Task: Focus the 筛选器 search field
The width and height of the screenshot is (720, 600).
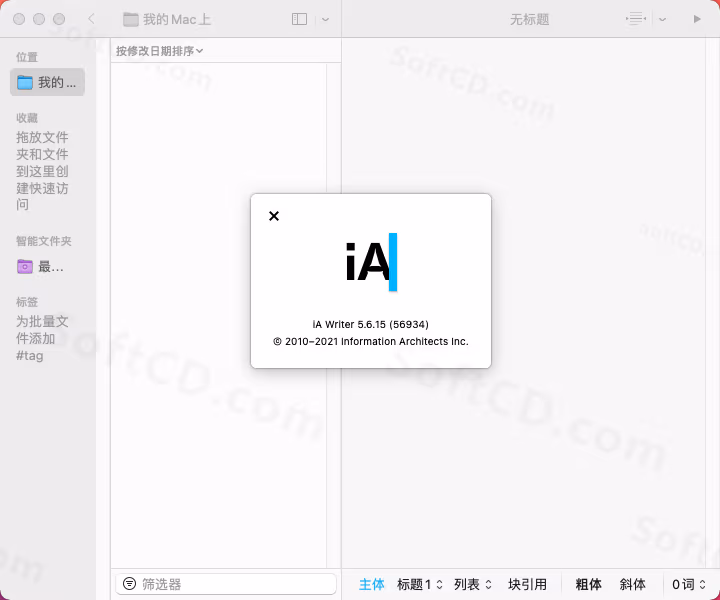Action: [x=225, y=584]
